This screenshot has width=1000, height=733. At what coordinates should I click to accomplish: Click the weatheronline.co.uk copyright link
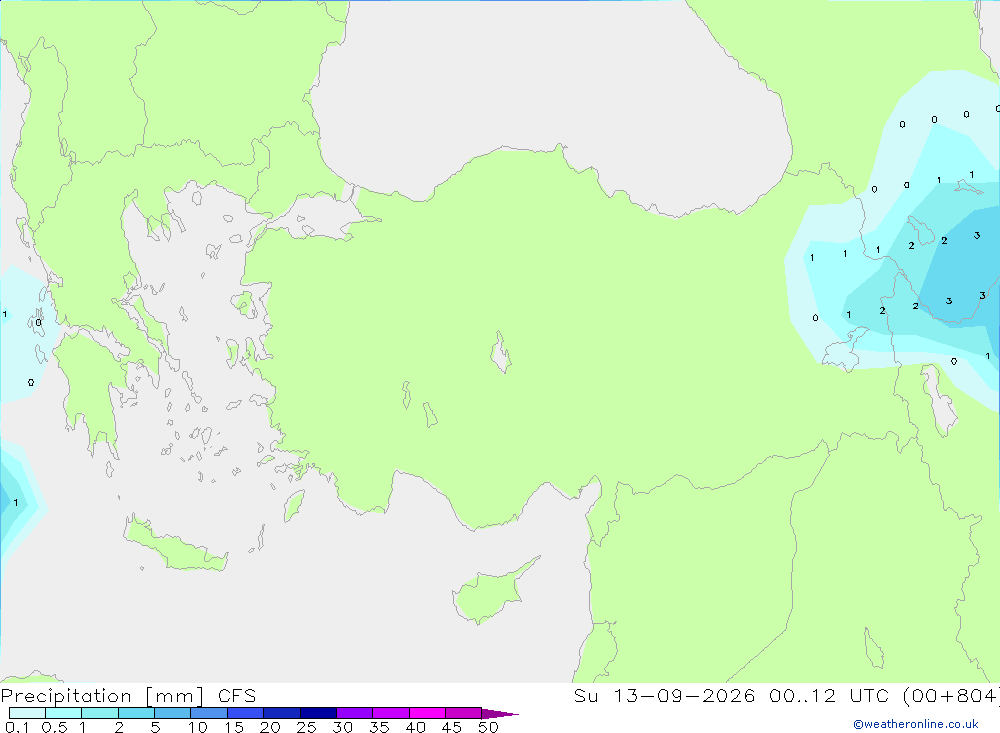click(x=916, y=724)
